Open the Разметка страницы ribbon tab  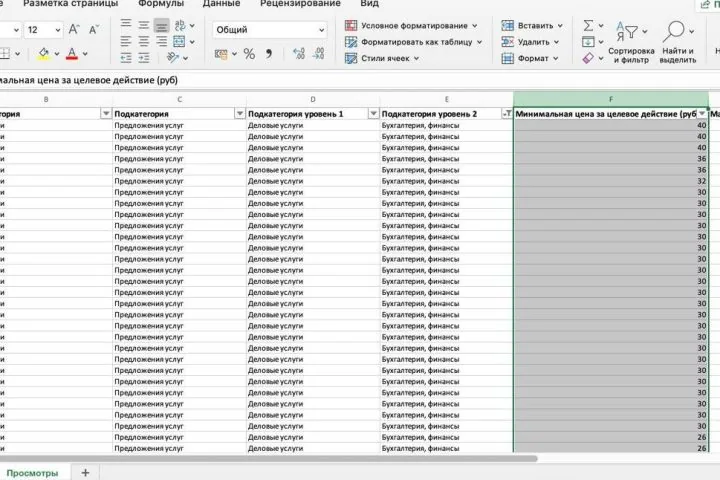click(x=70, y=4)
